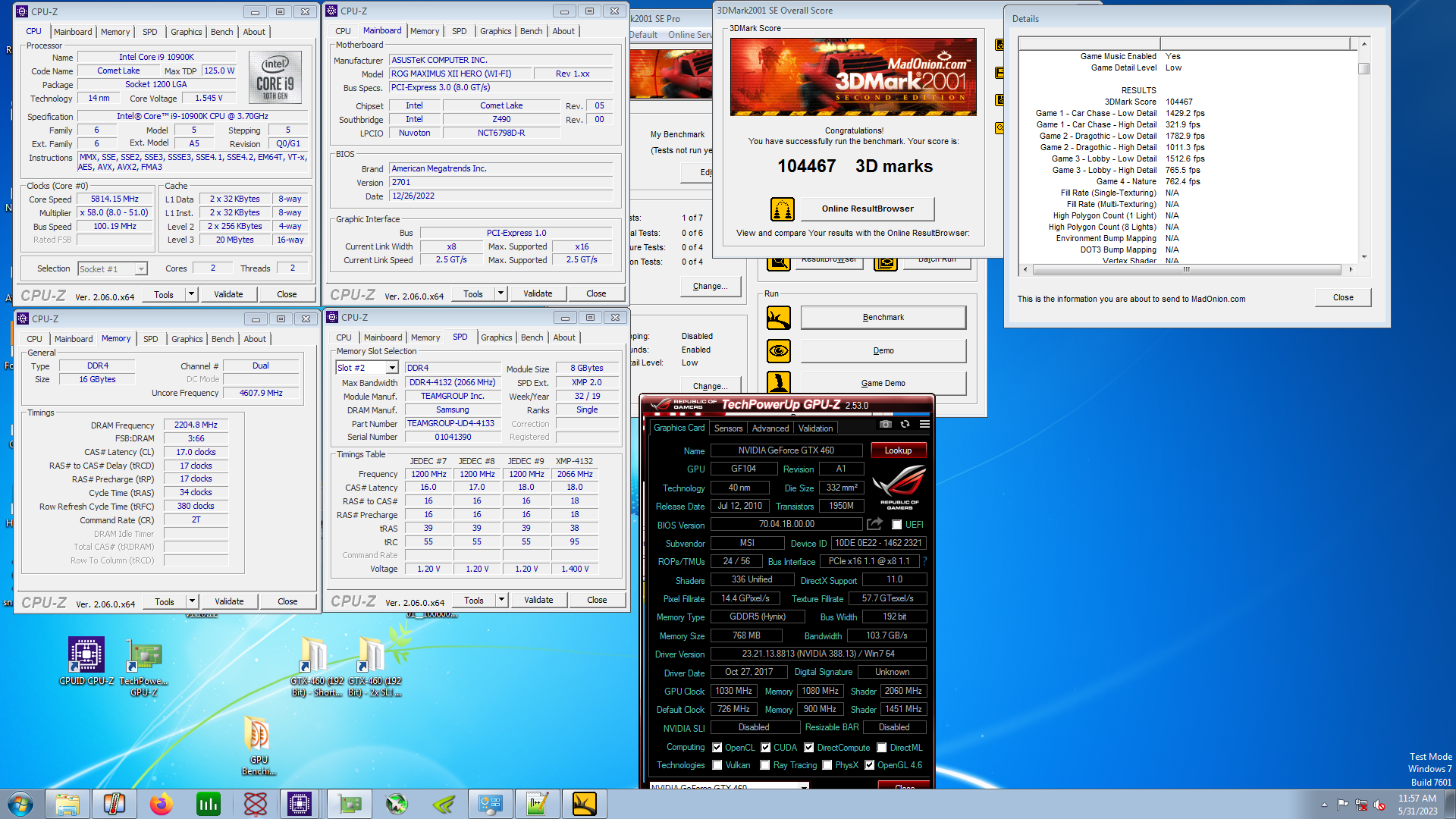
Task: Open the CPUID CPU-Z desktop shortcut
Action: click(86, 661)
